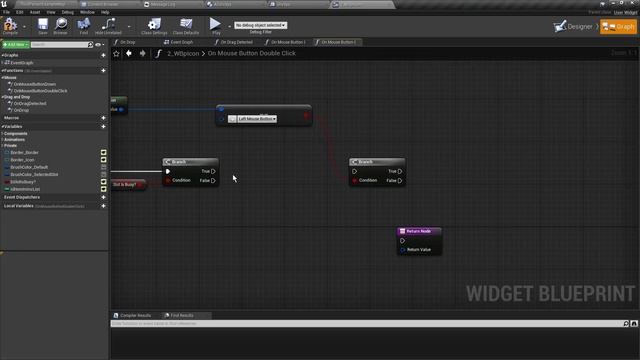Expand the Components variable category
This screenshot has width=640, height=360.
point(2,134)
